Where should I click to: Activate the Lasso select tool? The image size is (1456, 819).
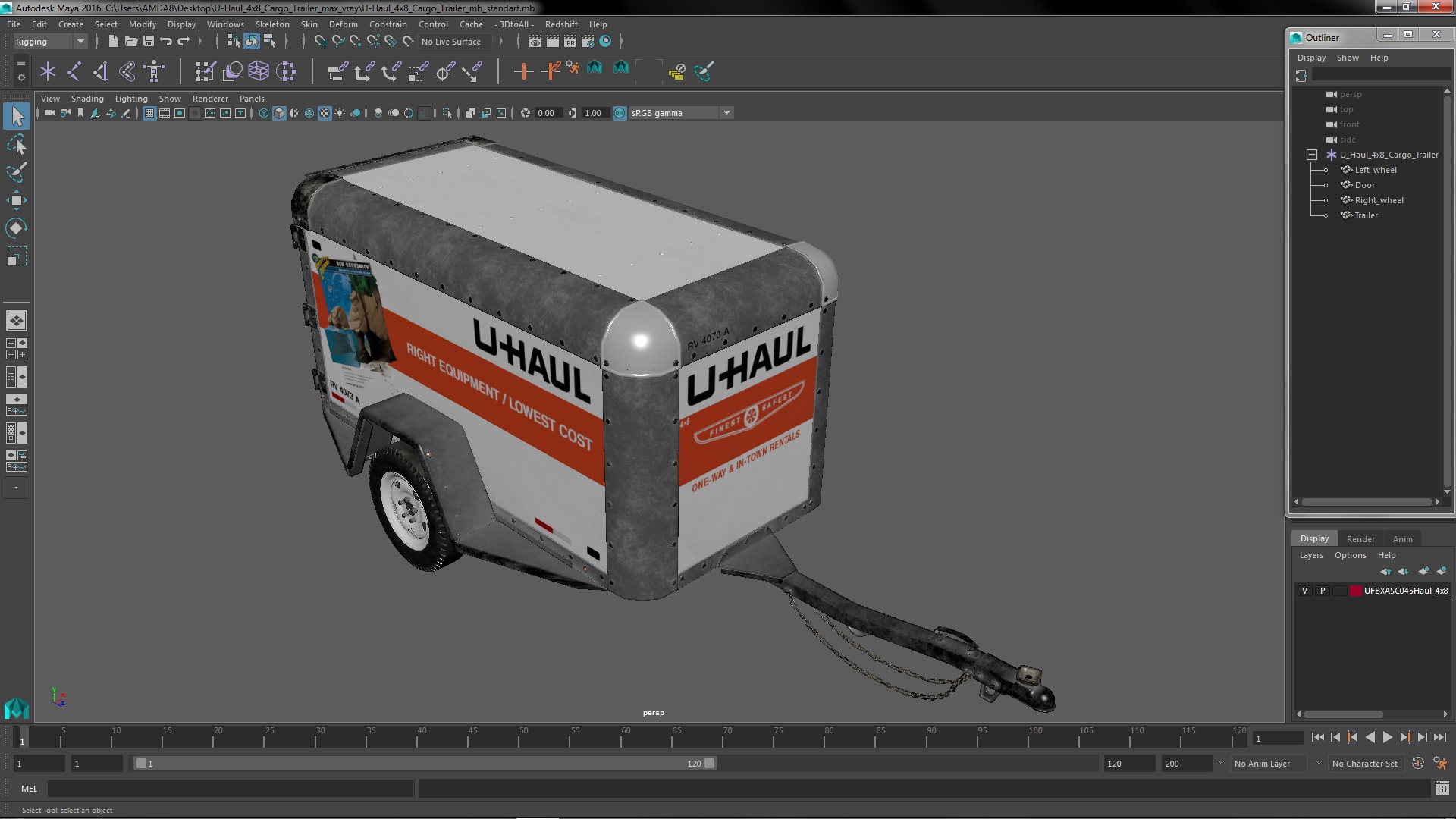17,144
